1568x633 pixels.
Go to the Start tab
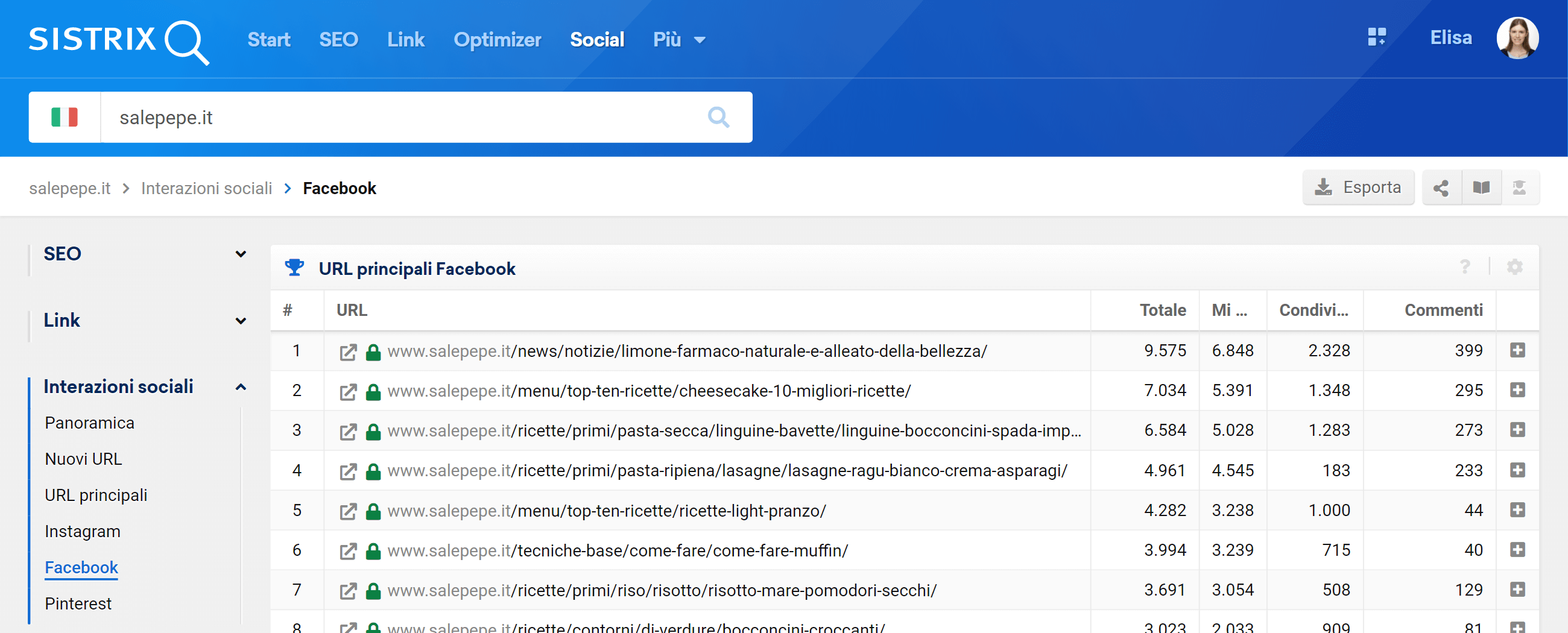[x=268, y=40]
